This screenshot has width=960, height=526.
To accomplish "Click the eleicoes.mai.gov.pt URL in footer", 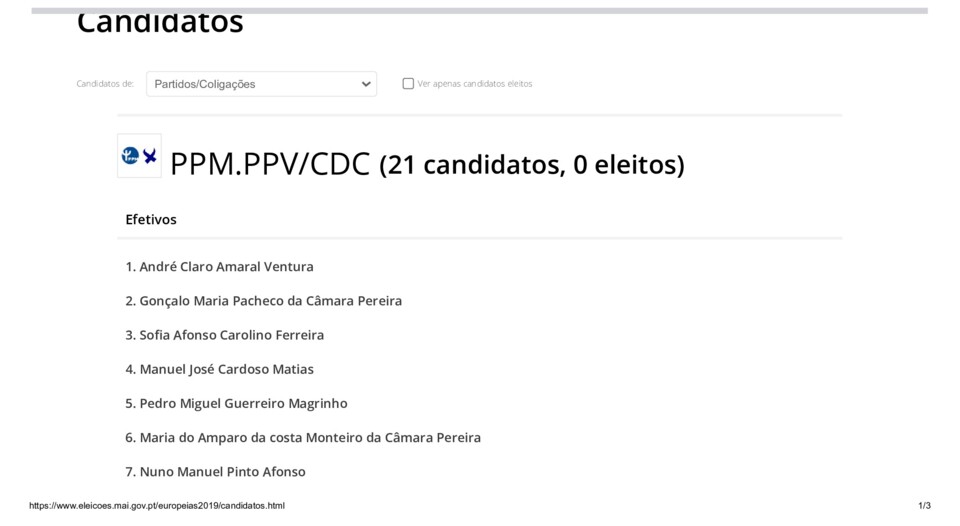I will pos(157,506).
